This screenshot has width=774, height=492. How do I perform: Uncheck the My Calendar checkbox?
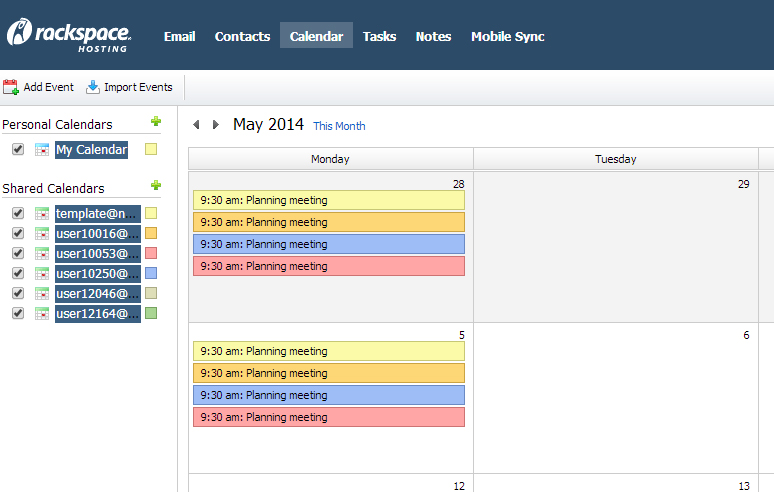tap(17, 150)
